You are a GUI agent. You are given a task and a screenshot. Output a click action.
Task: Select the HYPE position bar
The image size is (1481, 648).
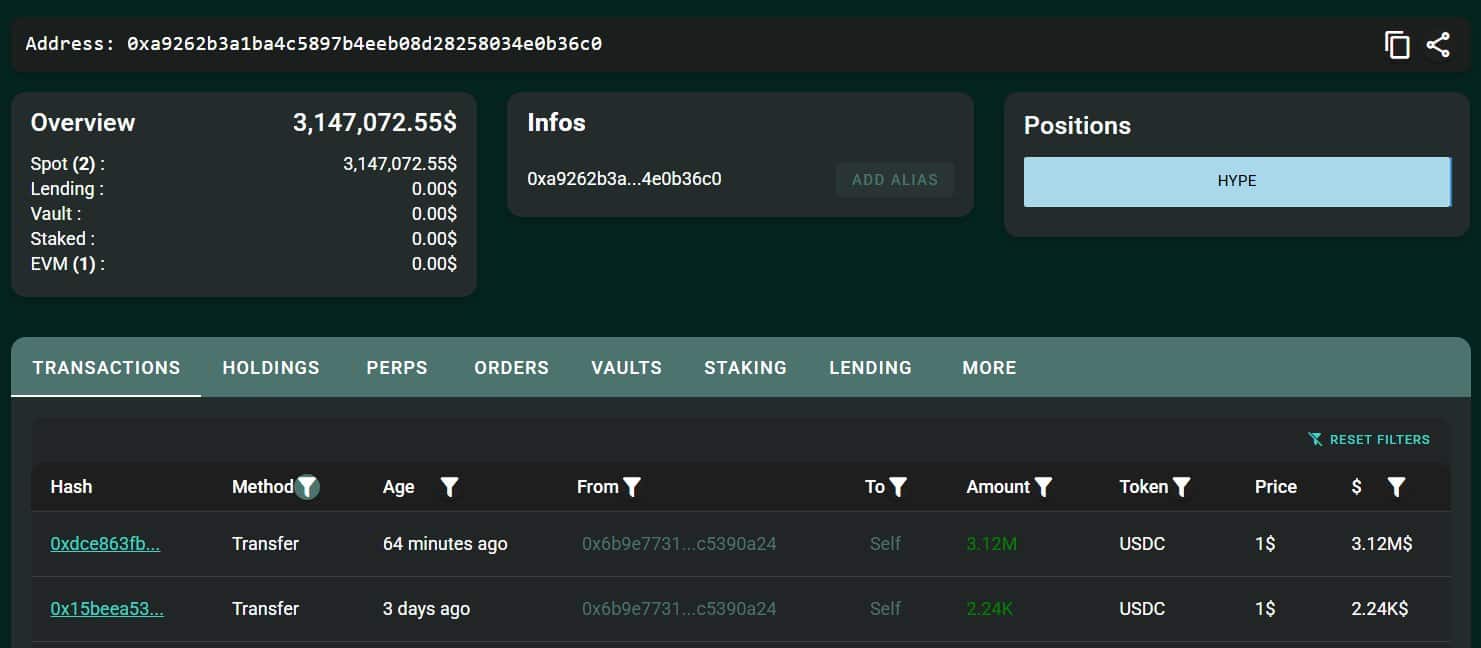tap(1237, 182)
